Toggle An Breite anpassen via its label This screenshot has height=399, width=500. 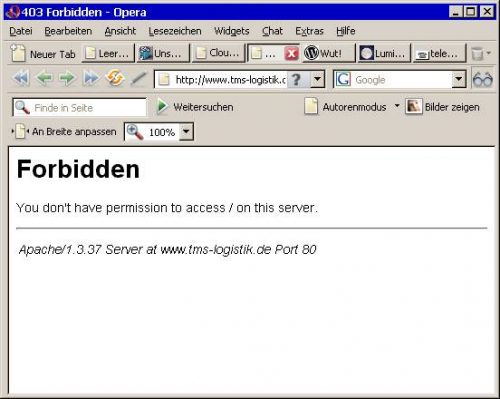(74, 131)
